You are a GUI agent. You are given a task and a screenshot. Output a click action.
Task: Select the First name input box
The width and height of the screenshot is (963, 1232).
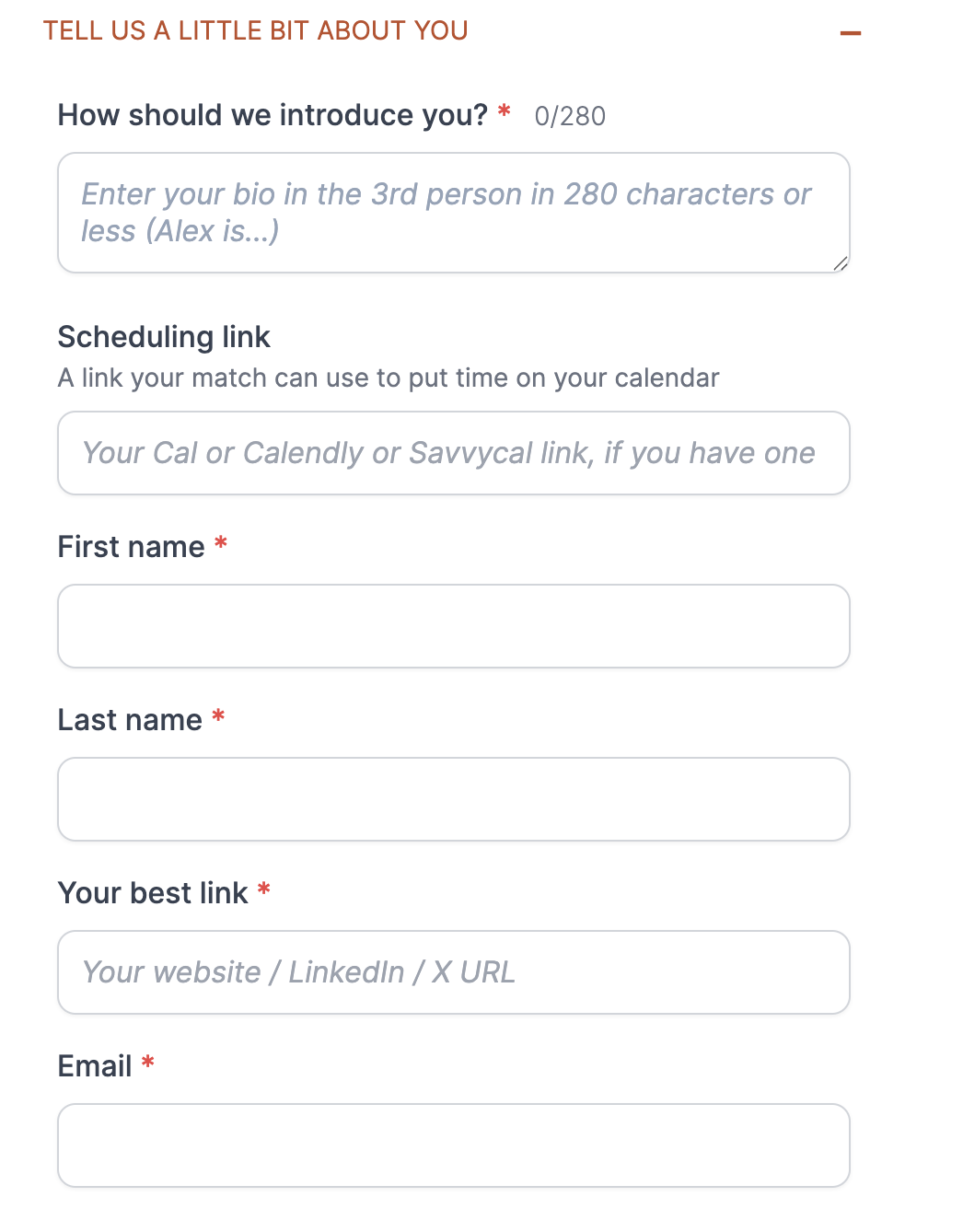(x=454, y=626)
